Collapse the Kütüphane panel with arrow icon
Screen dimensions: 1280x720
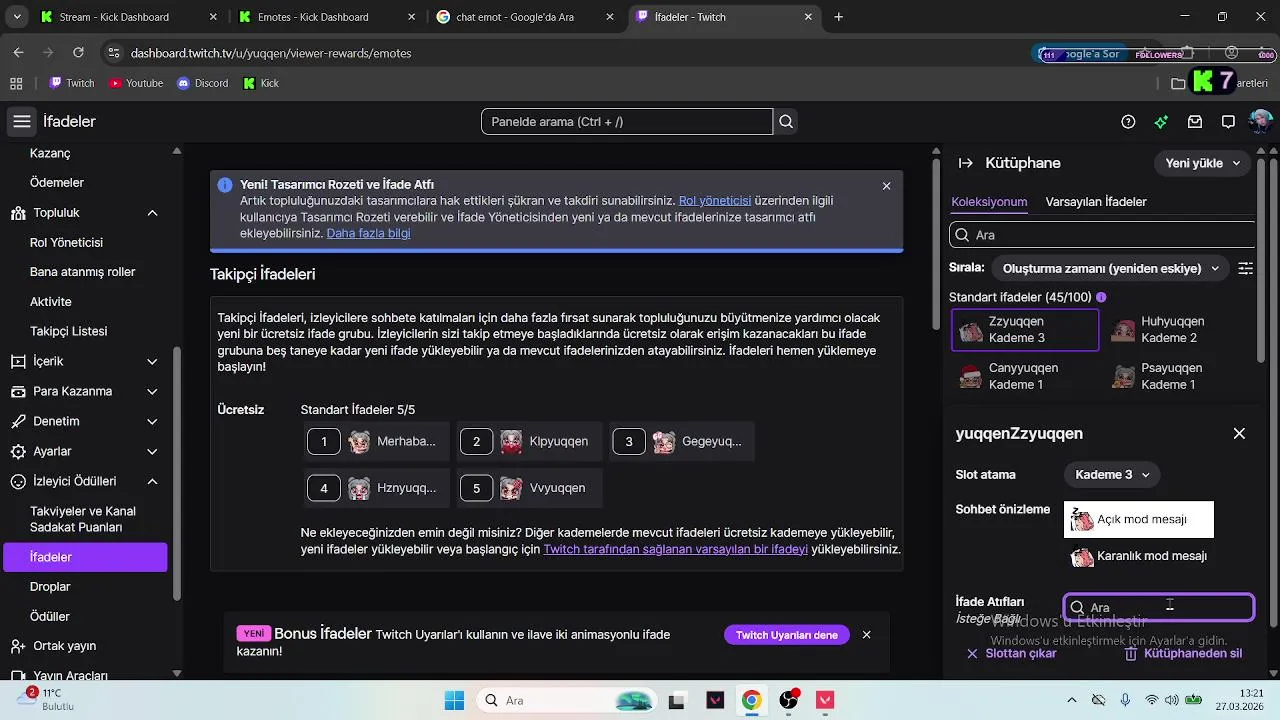point(966,163)
